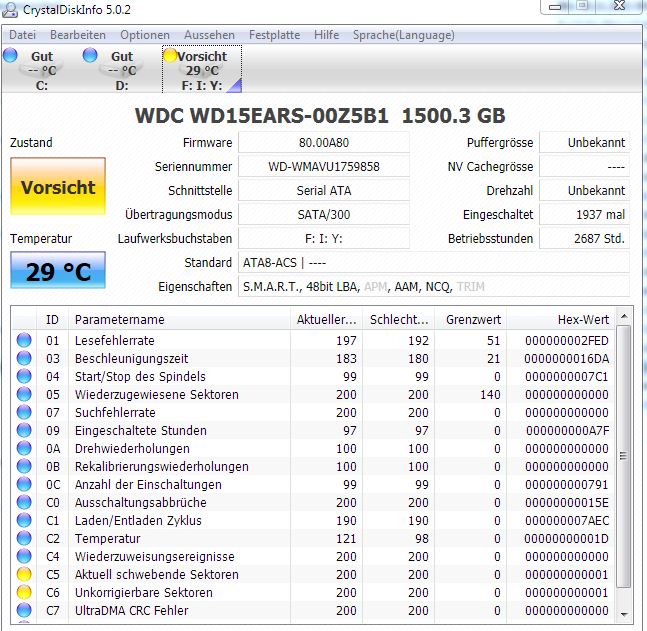The height and width of the screenshot is (631, 647).
Task: Click the Schnittstelle field showing Serial ATA
Action: (x=324, y=191)
